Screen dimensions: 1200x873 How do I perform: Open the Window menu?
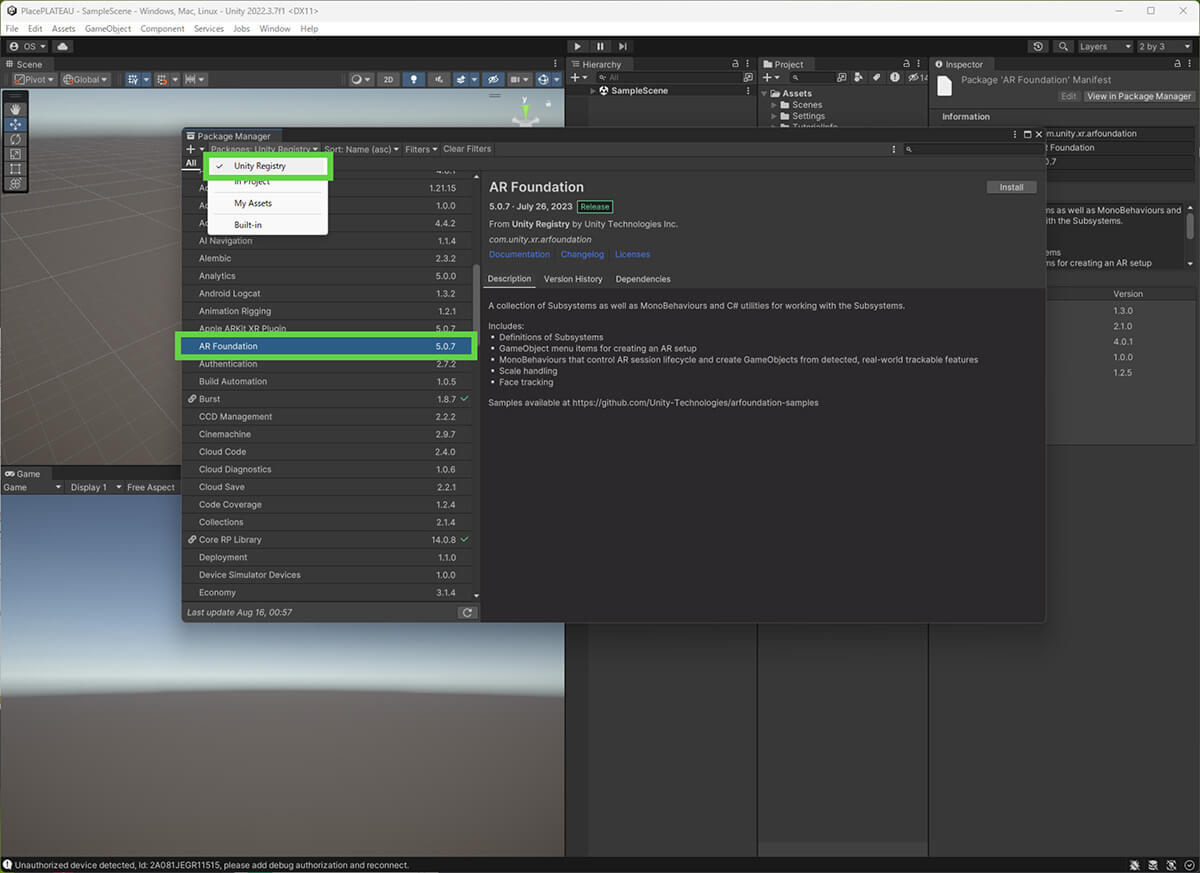tap(275, 29)
